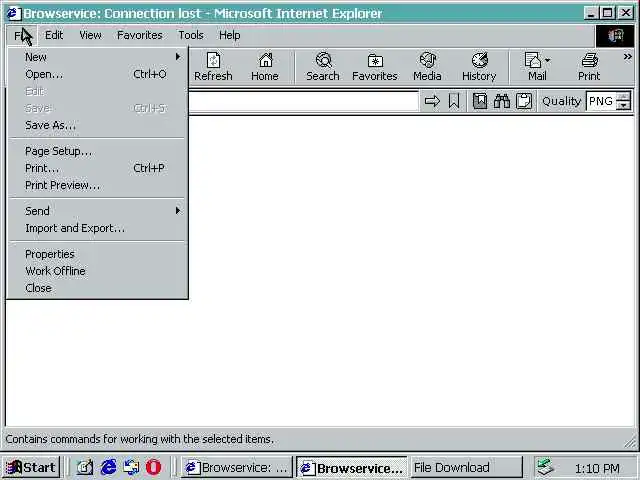Open the Tools menu
This screenshot has width=640, height=480.
191,36
